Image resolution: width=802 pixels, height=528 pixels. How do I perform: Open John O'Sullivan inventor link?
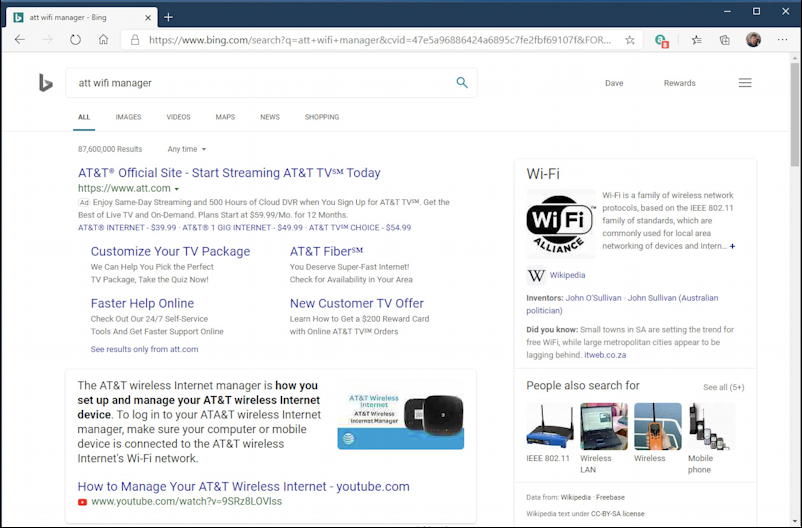[x=593, y=298]
